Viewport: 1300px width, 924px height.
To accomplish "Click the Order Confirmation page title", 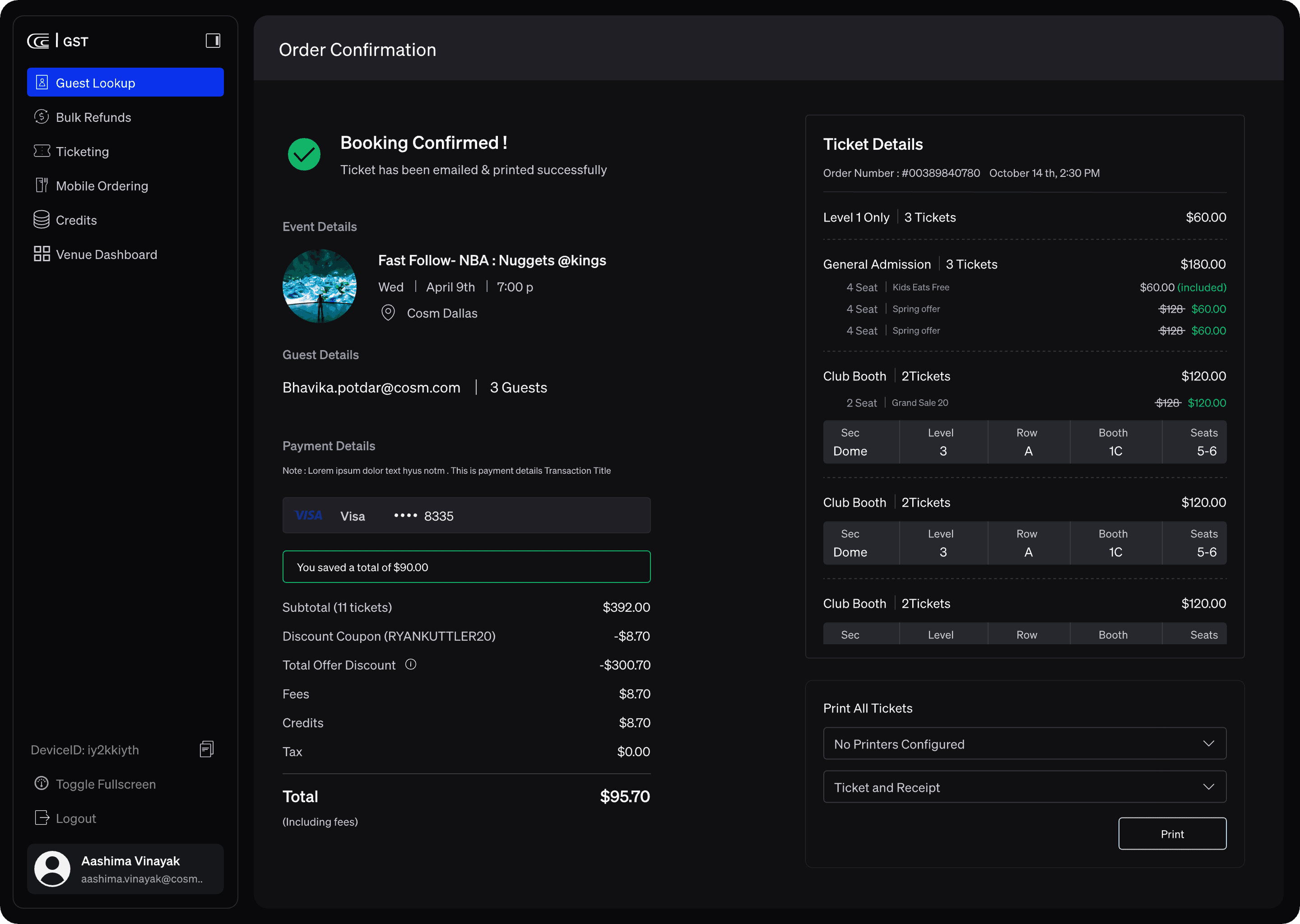I will point(357,50).
